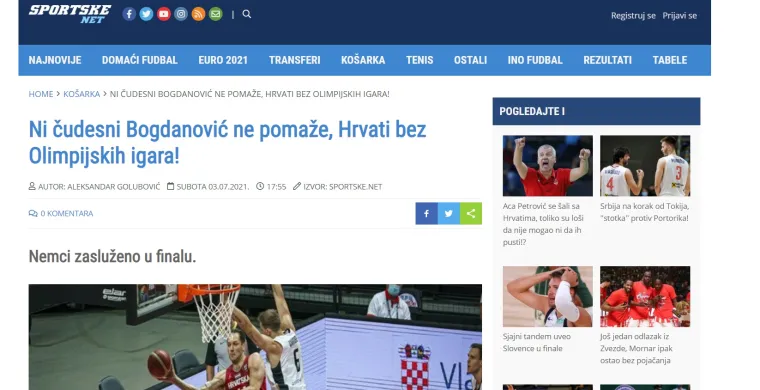Click the Pogledajte i sidebar header
Image resolution: width=760 pixels, height=390 pixels.
pyautogui.click(x=596, y=111)
